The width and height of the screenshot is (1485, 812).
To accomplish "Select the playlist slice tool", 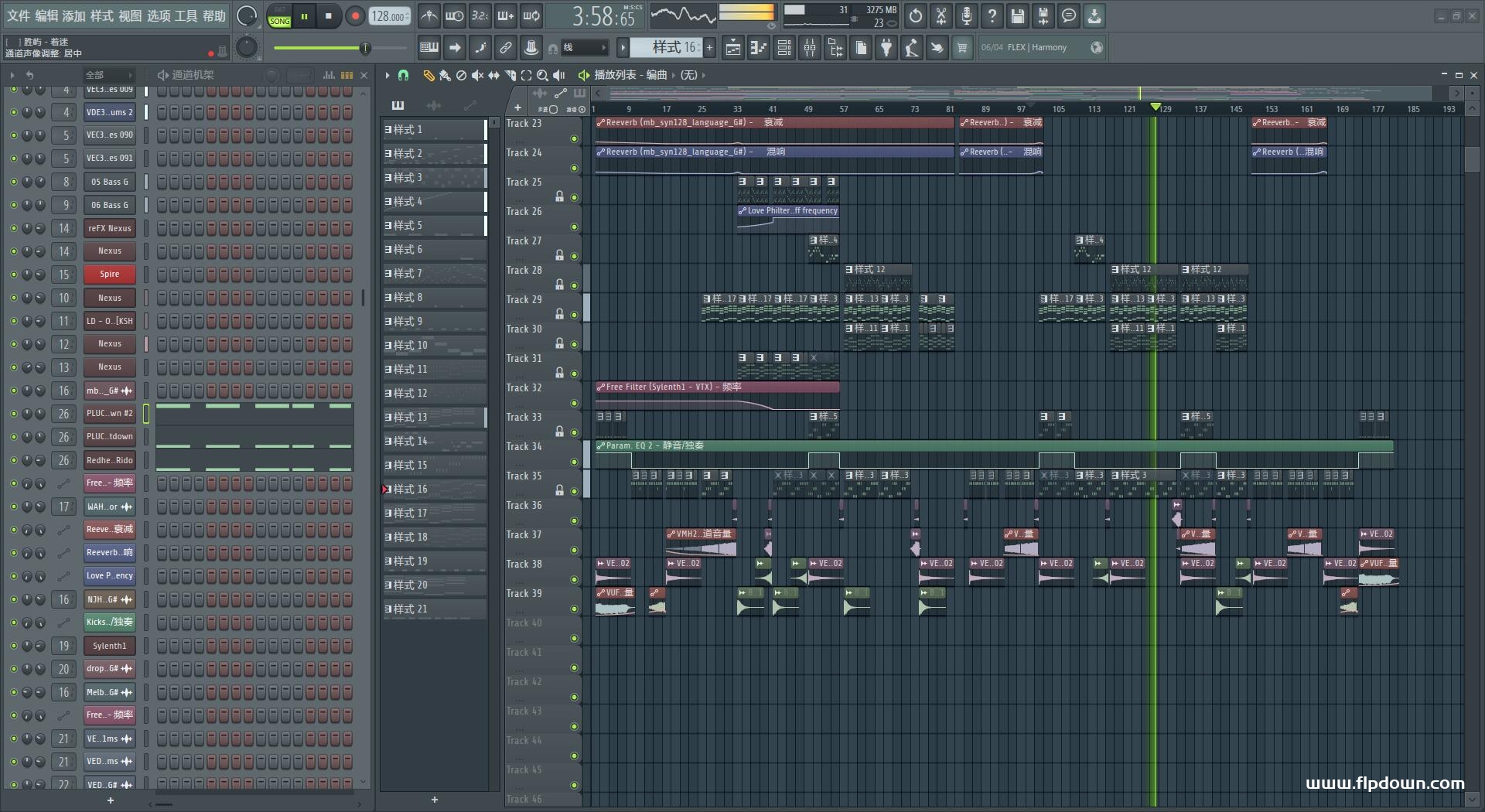I will pyautogui.click(x=510, y=75).
